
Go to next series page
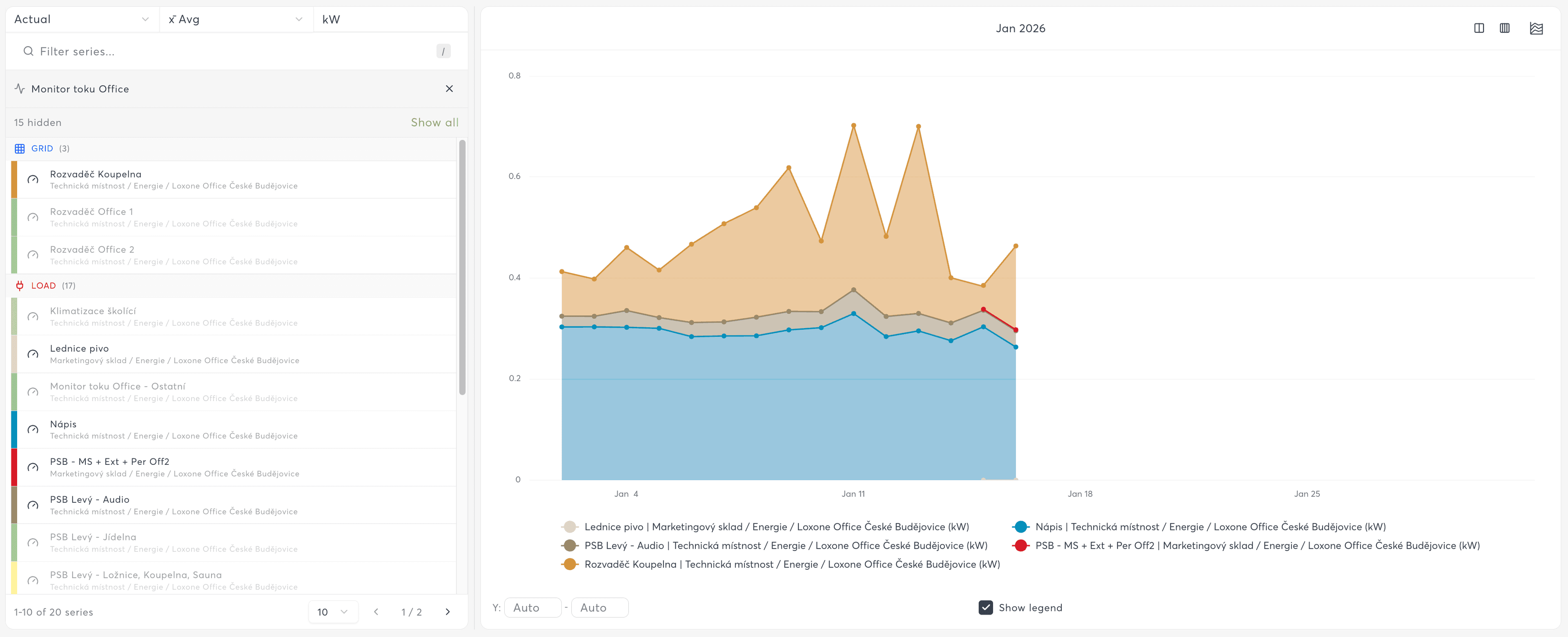tap(448, 612)
